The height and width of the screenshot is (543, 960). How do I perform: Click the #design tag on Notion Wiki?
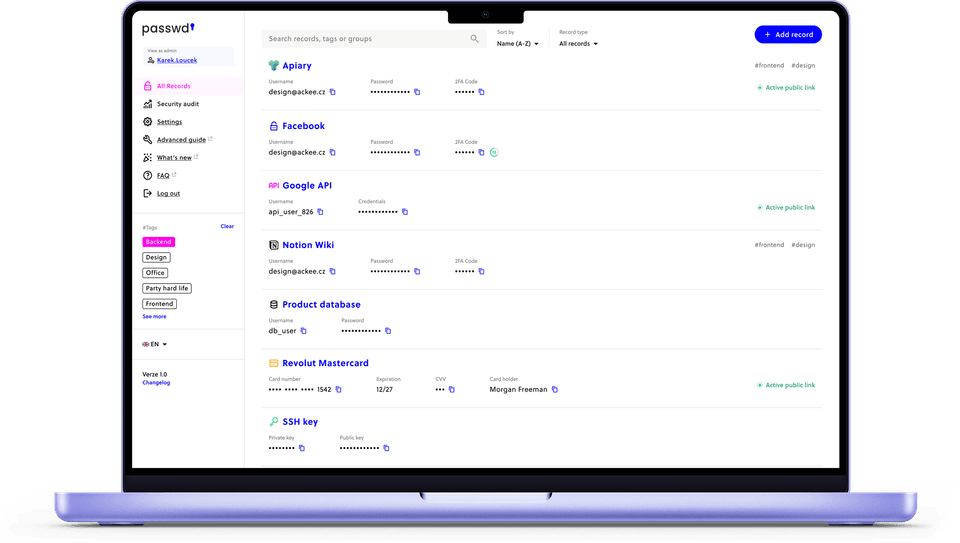(803, 245)
